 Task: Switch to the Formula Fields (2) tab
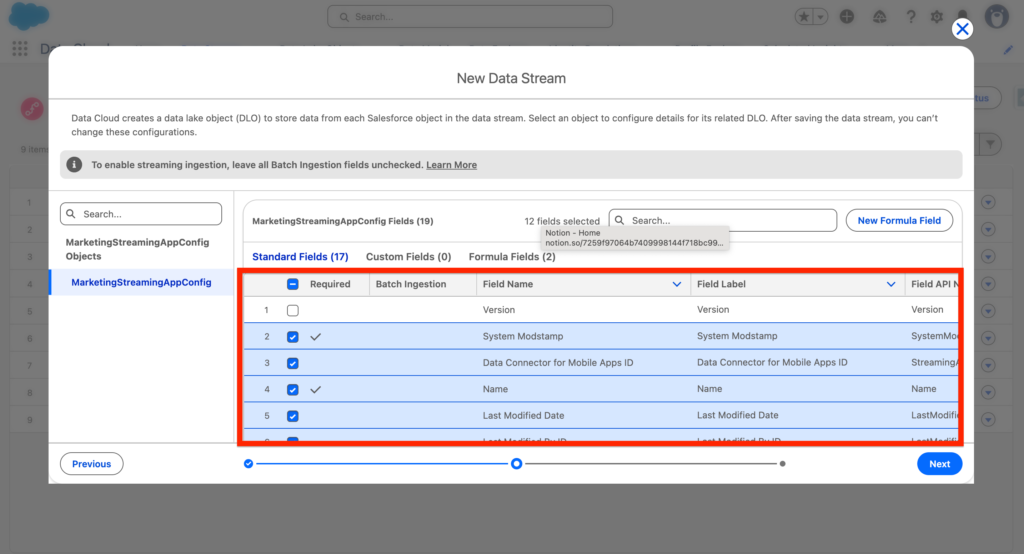512,257
